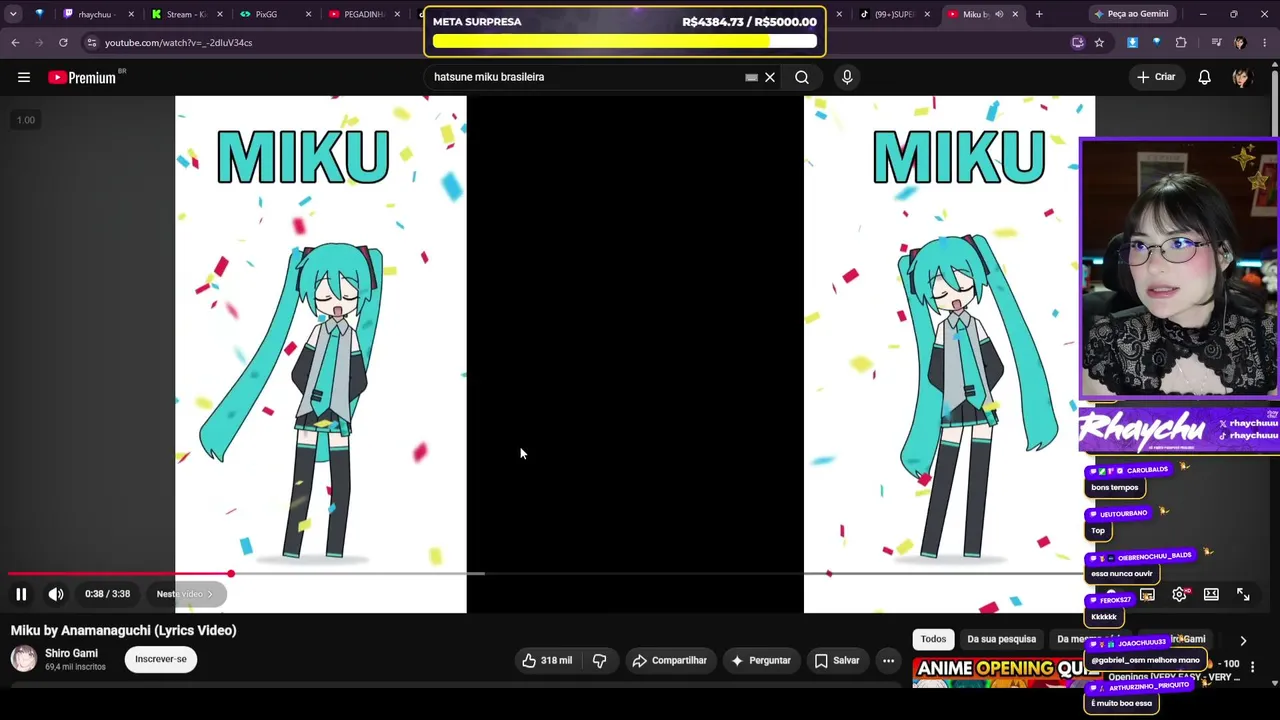Viewport: 1280px width, 720px height.
Task: View site information icon in address bar
Action: pyautogui.click(x=92, y=42)
